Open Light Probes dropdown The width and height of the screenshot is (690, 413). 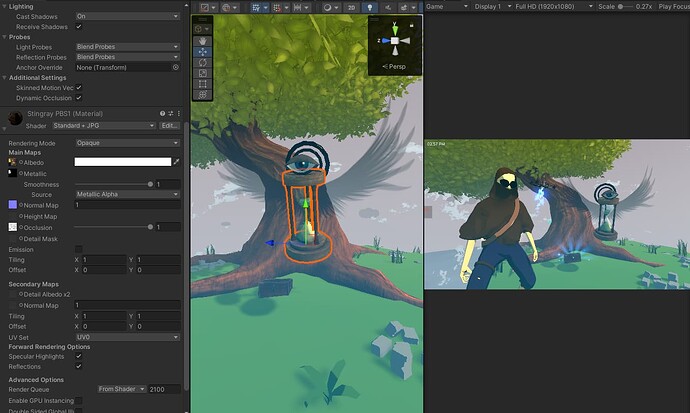click(x=127, y=47)
